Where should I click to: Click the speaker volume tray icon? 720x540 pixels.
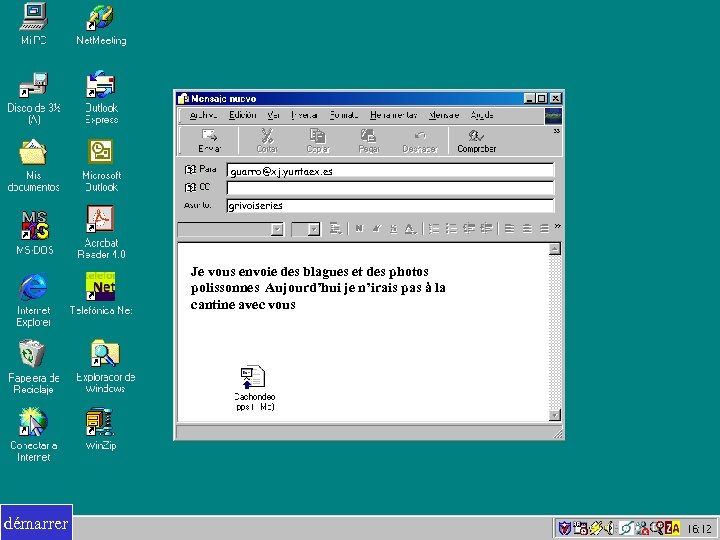coord(609,529)
